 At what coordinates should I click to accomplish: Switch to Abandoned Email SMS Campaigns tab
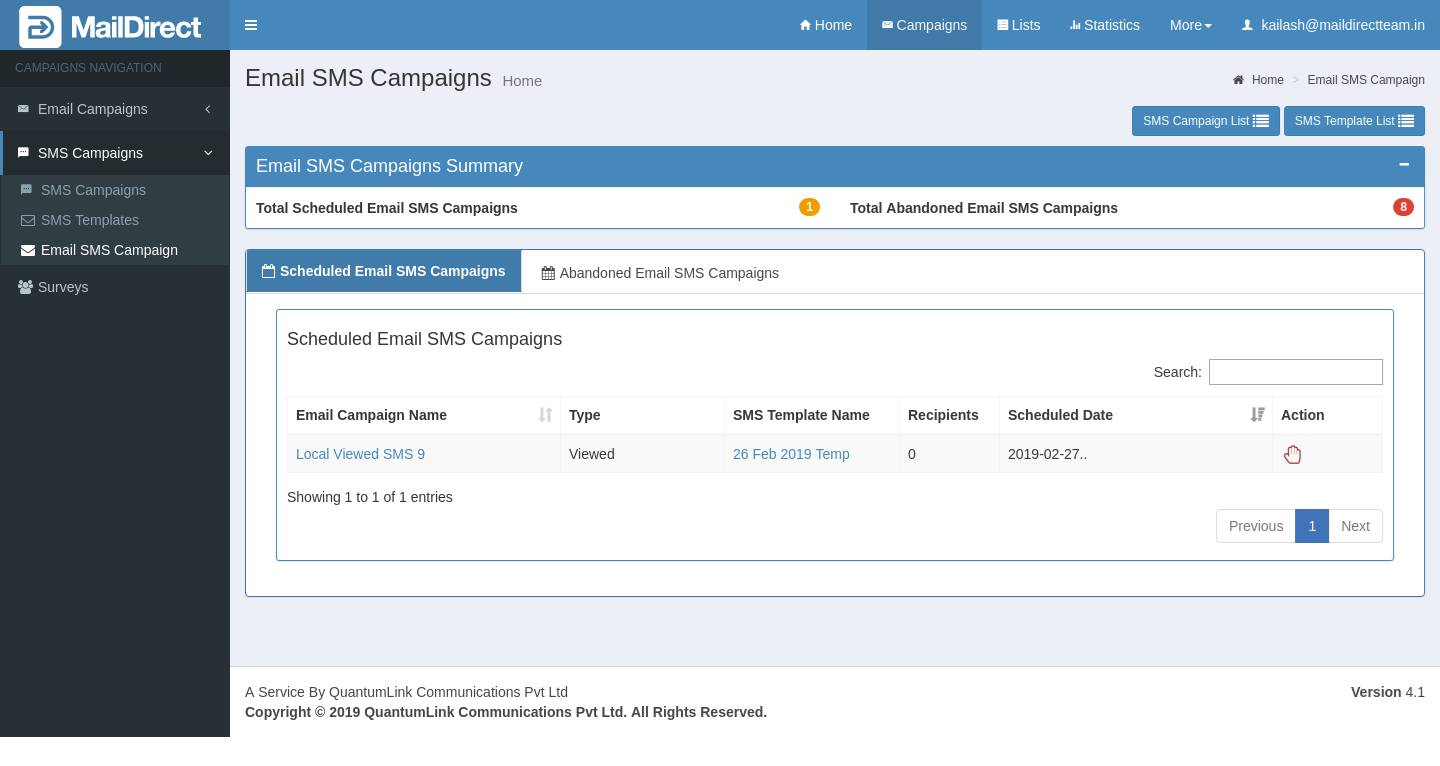click(x=660, y=273)
